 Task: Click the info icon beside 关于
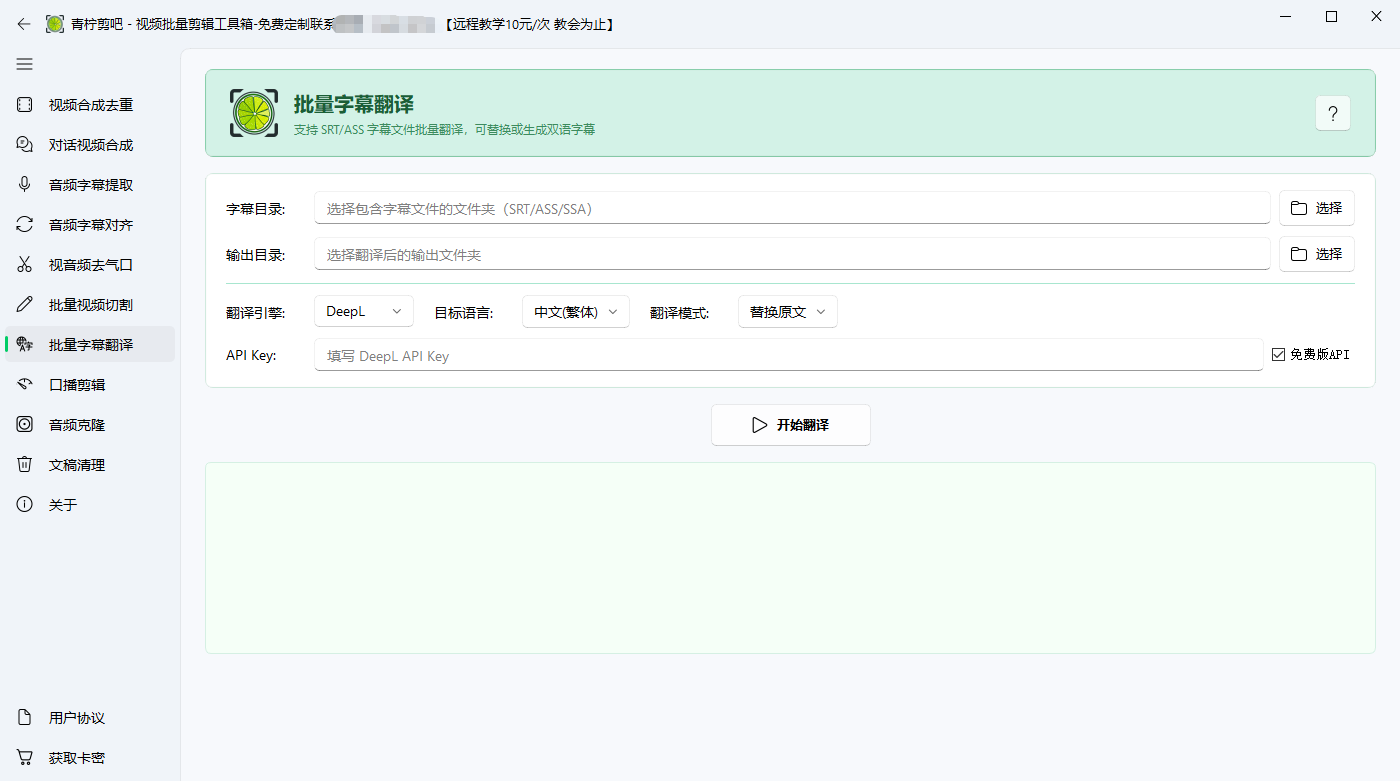click(25, 504)
